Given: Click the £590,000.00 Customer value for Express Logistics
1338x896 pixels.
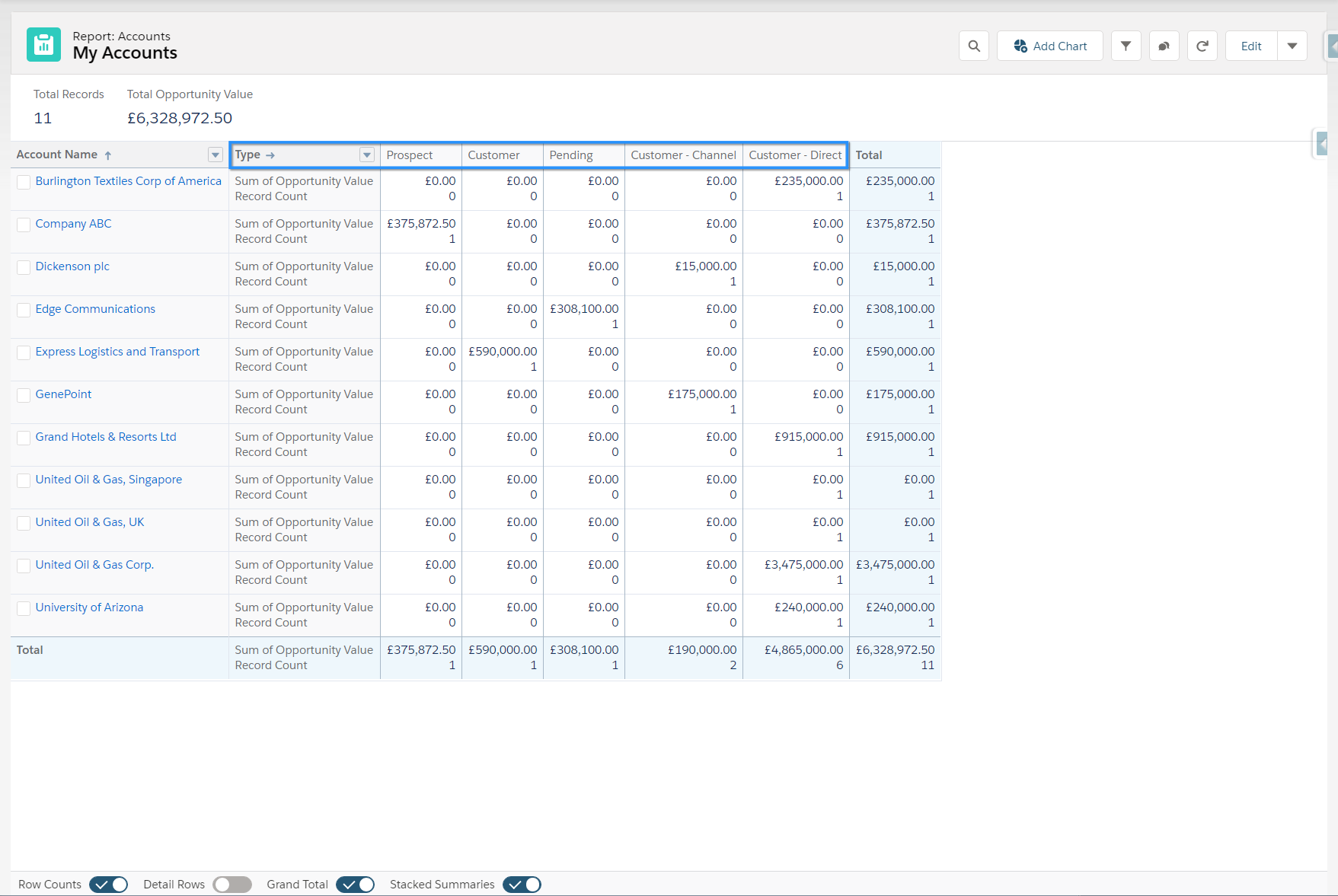Looking at the screenshot, I should [503, 352].
